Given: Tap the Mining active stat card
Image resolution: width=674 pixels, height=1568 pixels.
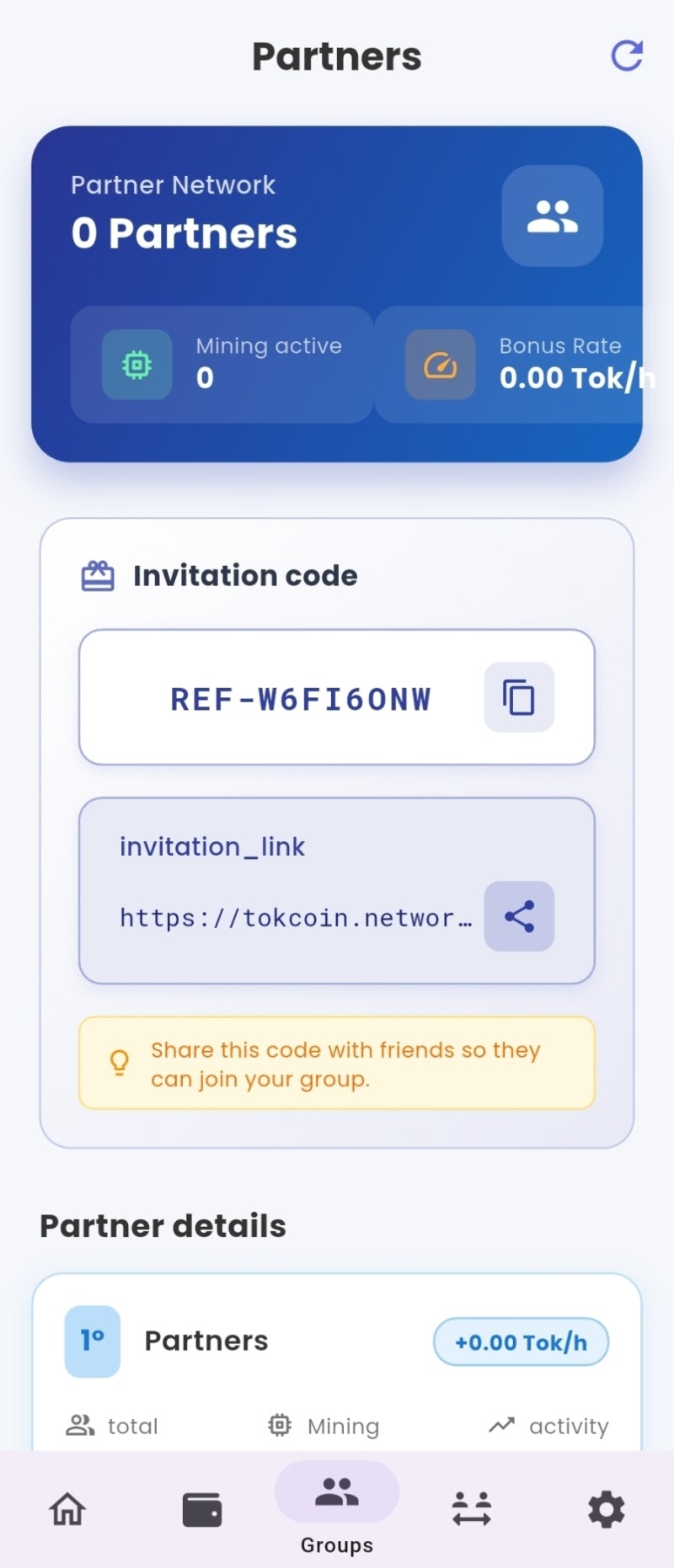Looking at the screenshot, I should pos(222,365).
